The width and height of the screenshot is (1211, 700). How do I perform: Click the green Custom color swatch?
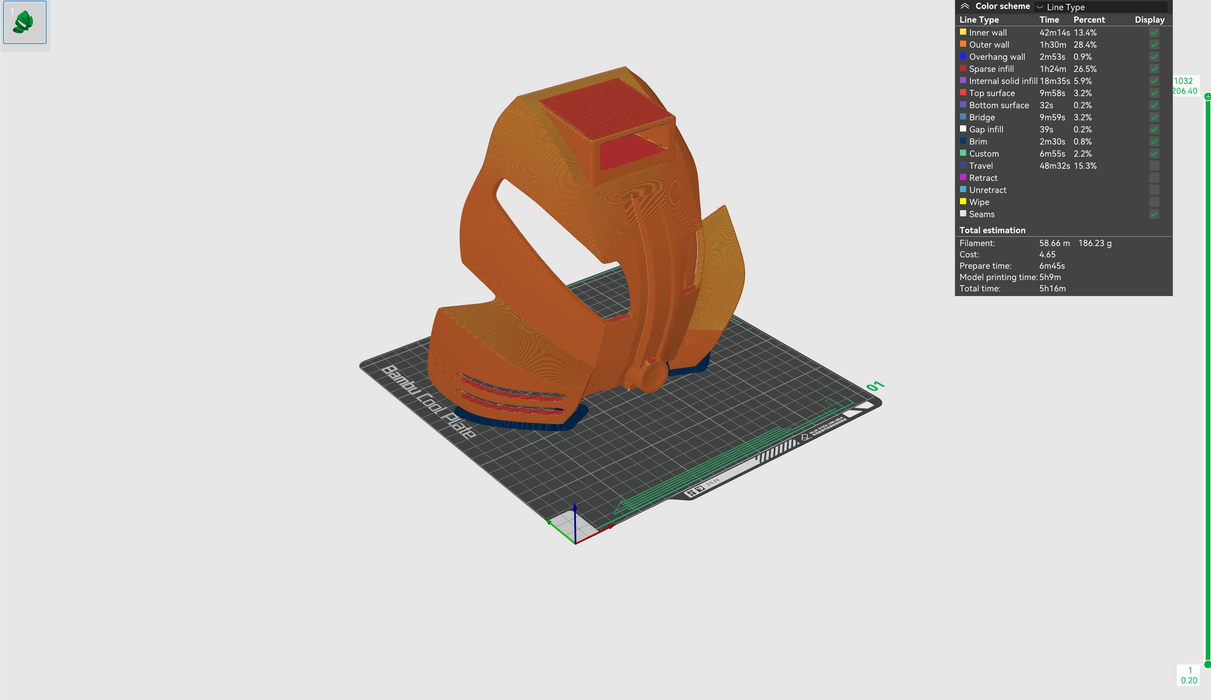pyautogui.click(x=963, y=154)
